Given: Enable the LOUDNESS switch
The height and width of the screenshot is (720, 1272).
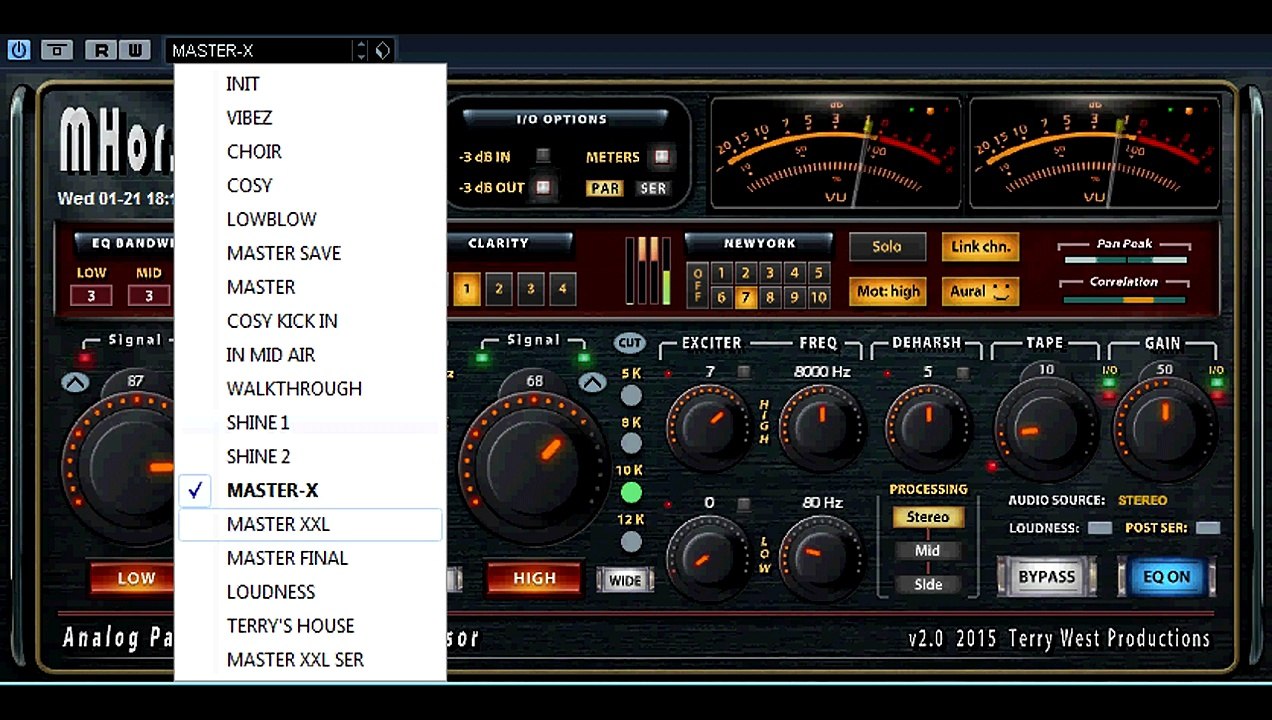Looking at the screenshot, I should pyautogui.click(x=1099, y=528).
